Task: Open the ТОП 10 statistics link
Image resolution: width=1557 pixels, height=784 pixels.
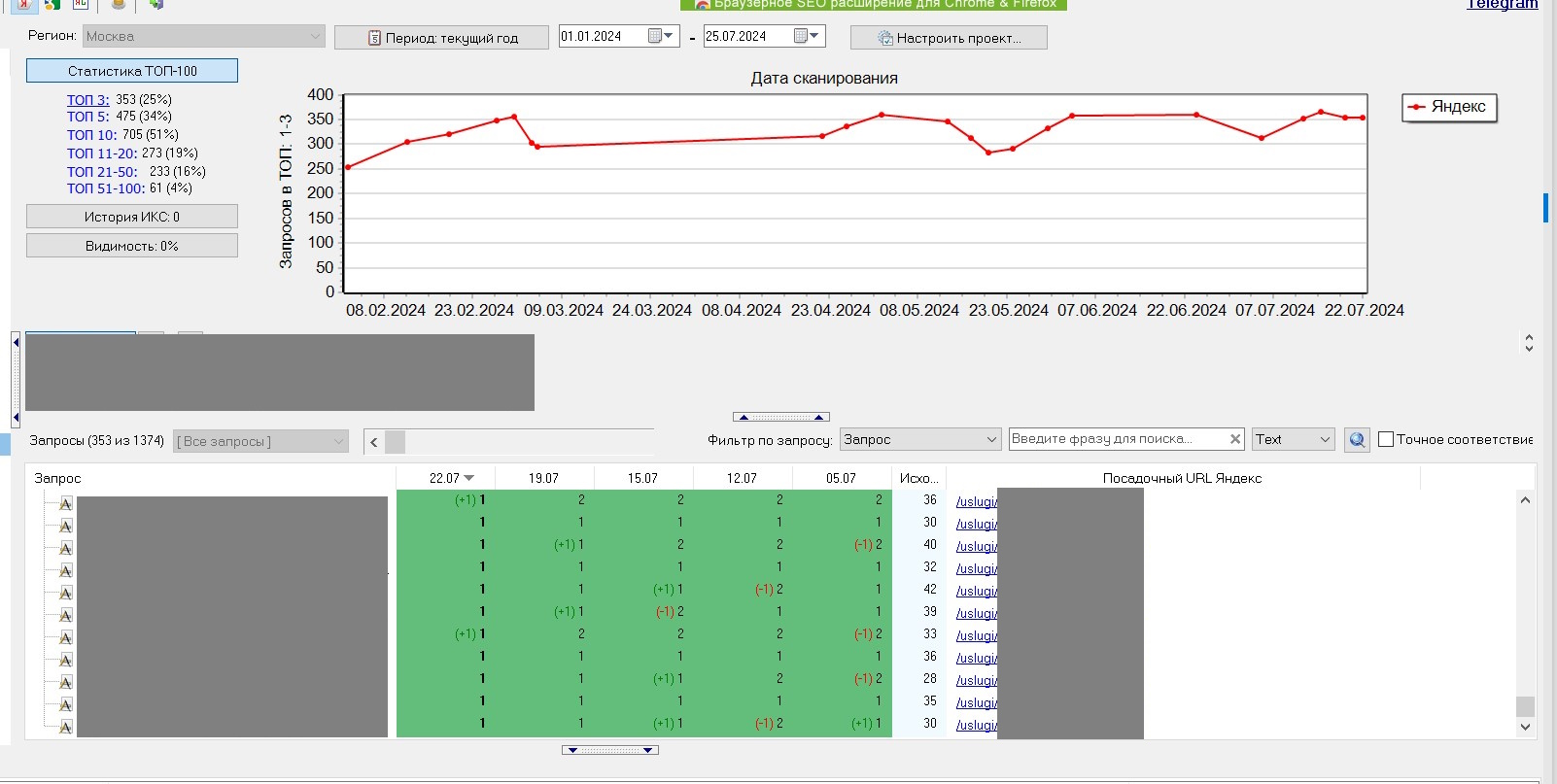Action: (91, 135)
